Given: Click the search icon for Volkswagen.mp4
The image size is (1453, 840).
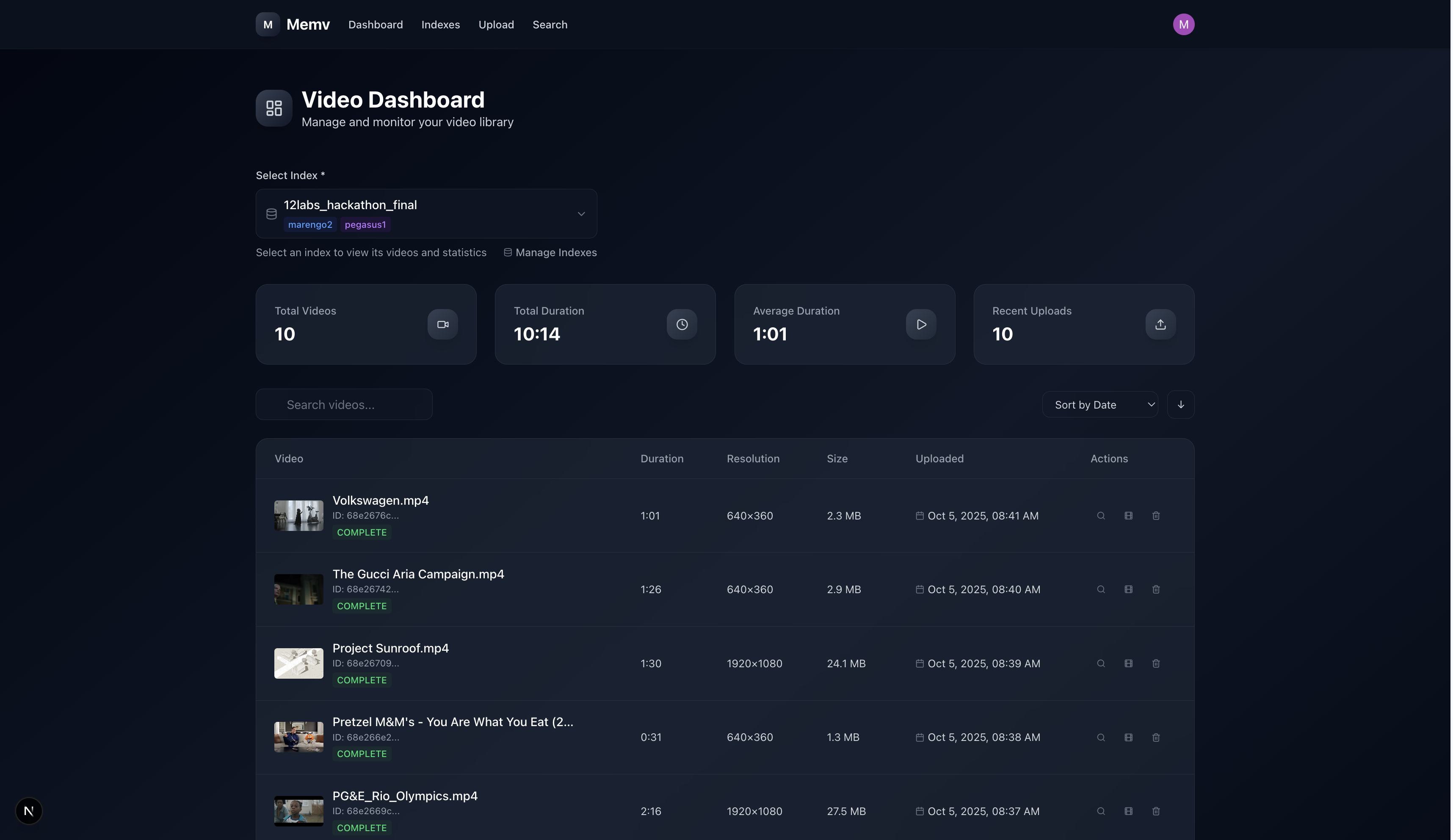Looking at the screenshot, I should pyautogui.click(x=1101, y=515).
